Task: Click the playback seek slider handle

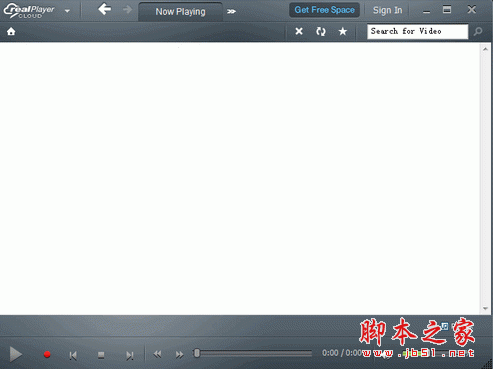Action: pyautogui.click(x=197, y=353)
